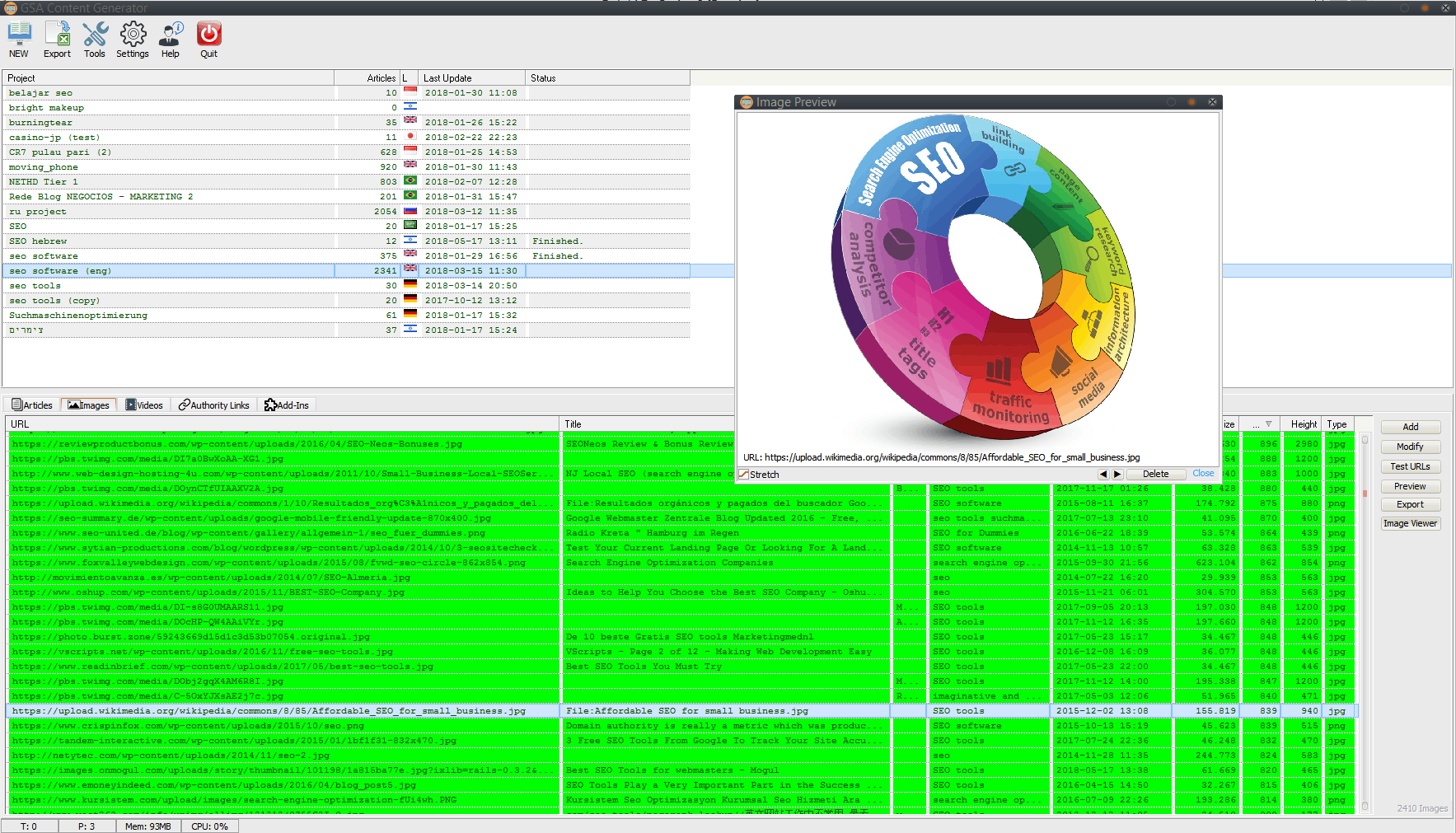The image size is (1456, 833).
Task: Click the Close link in Image Preview
Action: pos(1203,473)
